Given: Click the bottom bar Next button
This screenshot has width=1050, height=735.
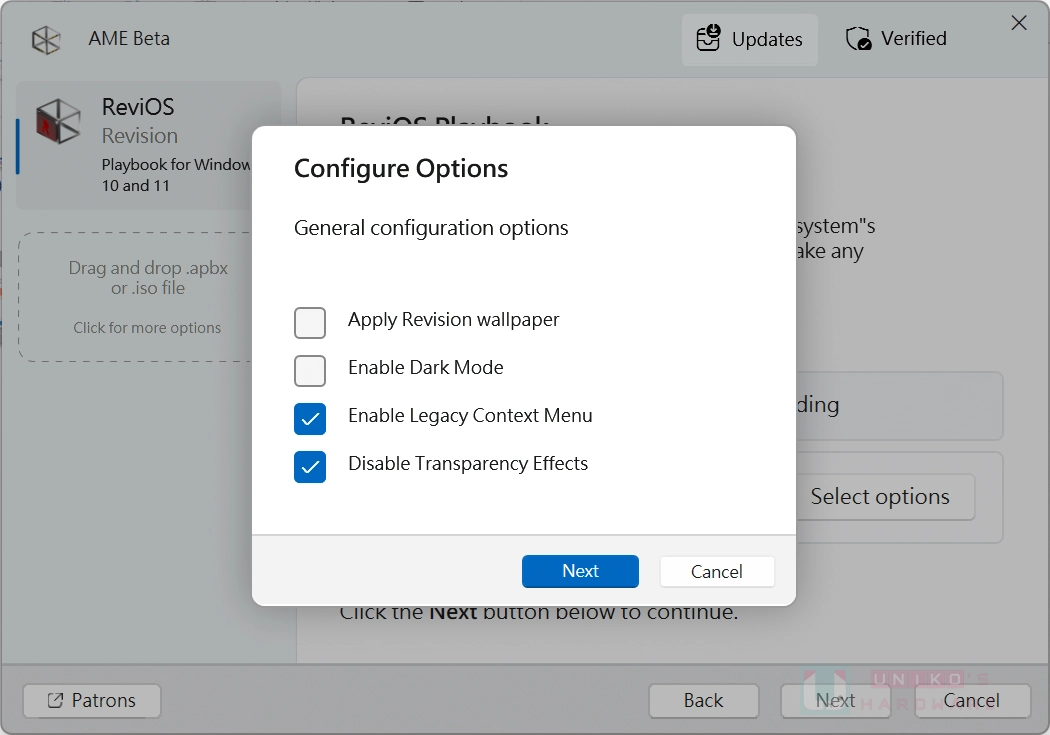Looking at the screenshot, I should pos(835,701).
